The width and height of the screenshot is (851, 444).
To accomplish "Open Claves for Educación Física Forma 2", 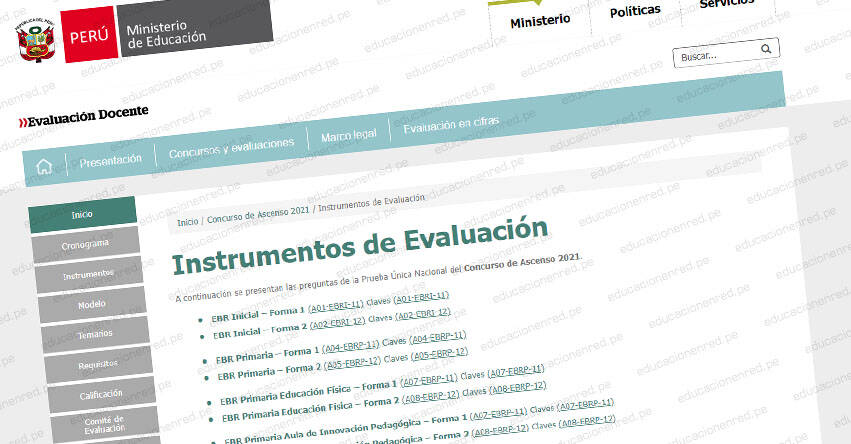I will click(517, 387).
